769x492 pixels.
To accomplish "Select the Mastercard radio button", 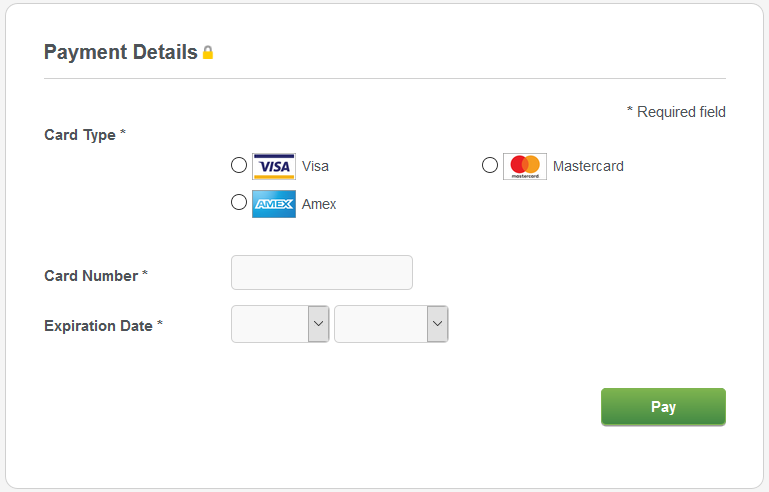I will [490, 165].
